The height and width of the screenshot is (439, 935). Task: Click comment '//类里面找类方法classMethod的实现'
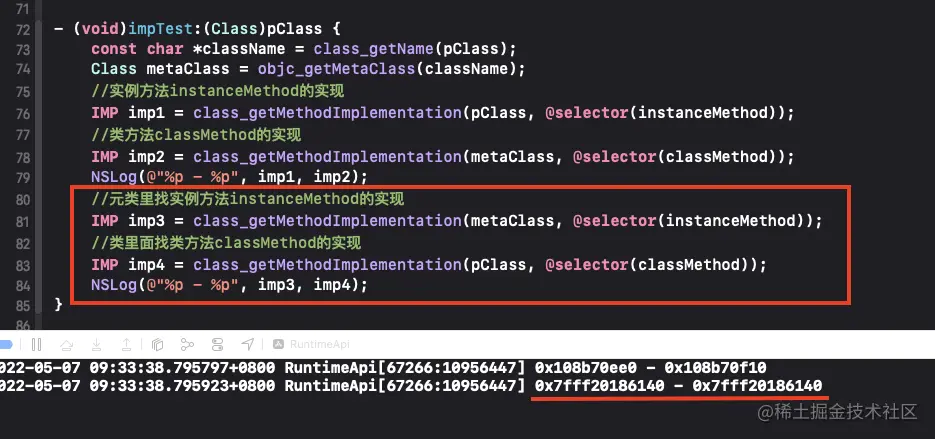tap(226, 243)
